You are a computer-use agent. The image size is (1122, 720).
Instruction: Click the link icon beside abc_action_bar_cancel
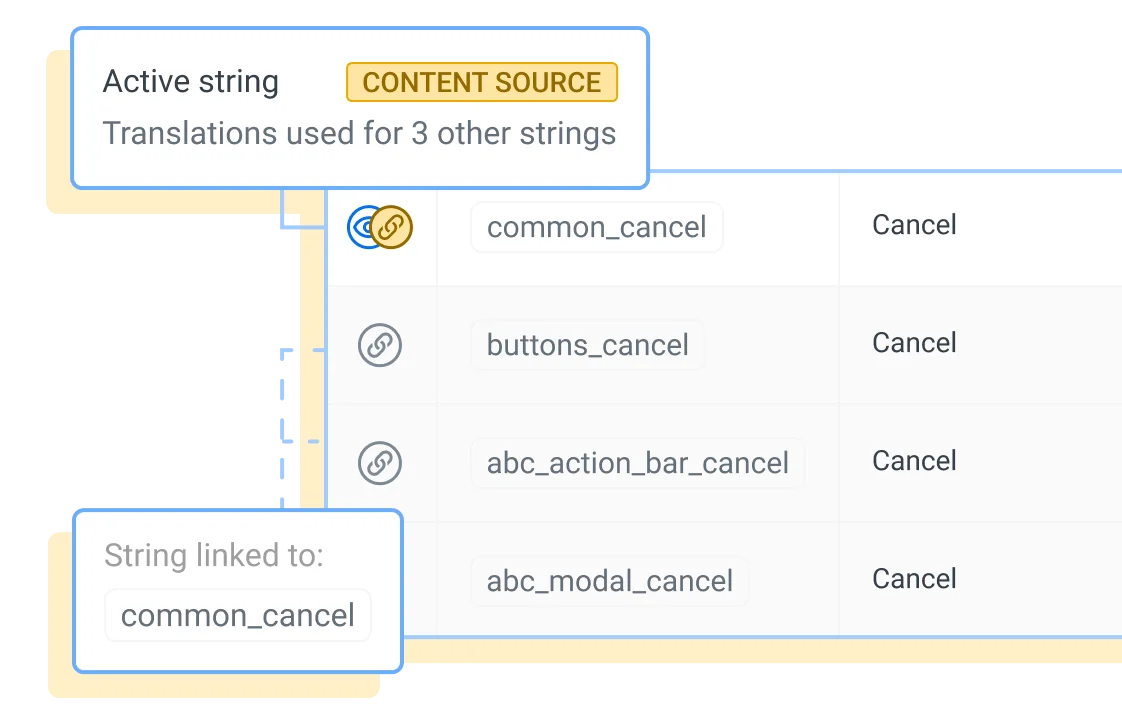(x=380, y=463)
